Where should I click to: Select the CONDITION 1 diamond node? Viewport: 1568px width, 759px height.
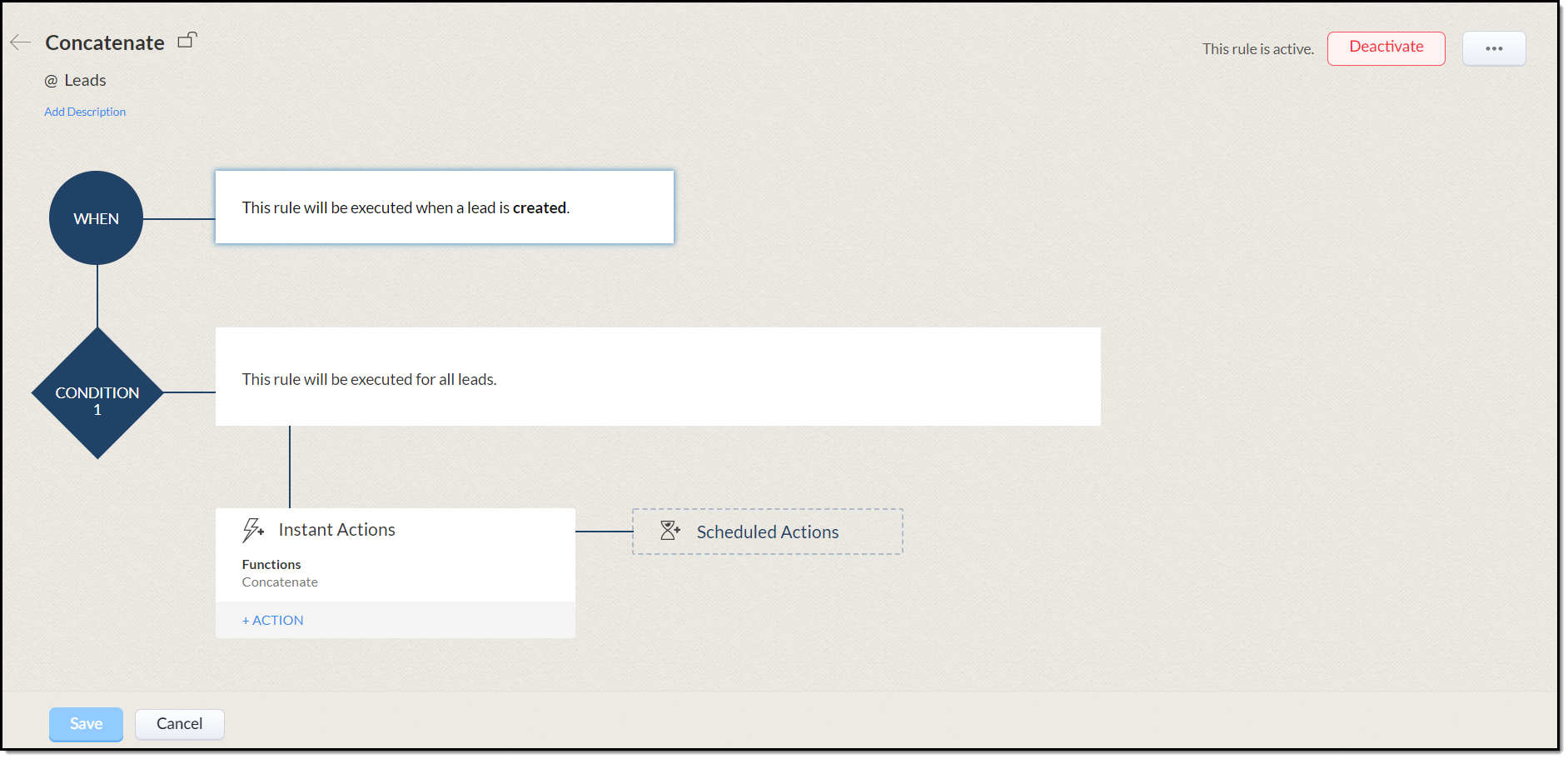pos(97,393)
